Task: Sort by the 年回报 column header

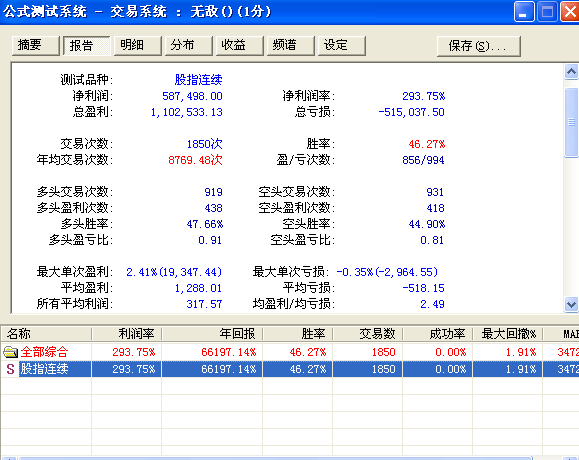Action: (212, 334)
